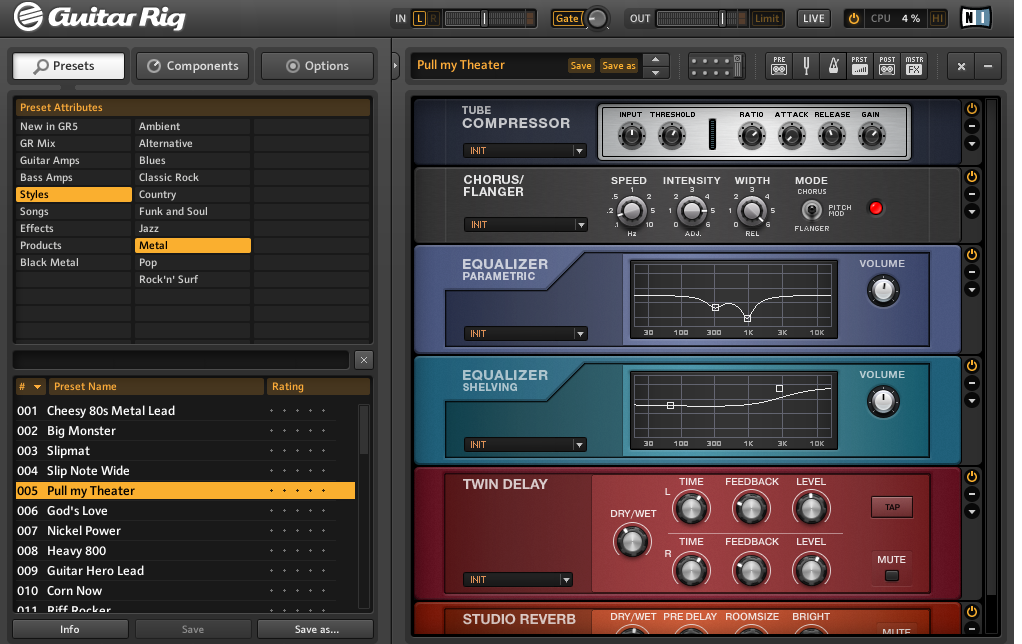Open Twin Delay INIT preset dropdown

[518, 579]
